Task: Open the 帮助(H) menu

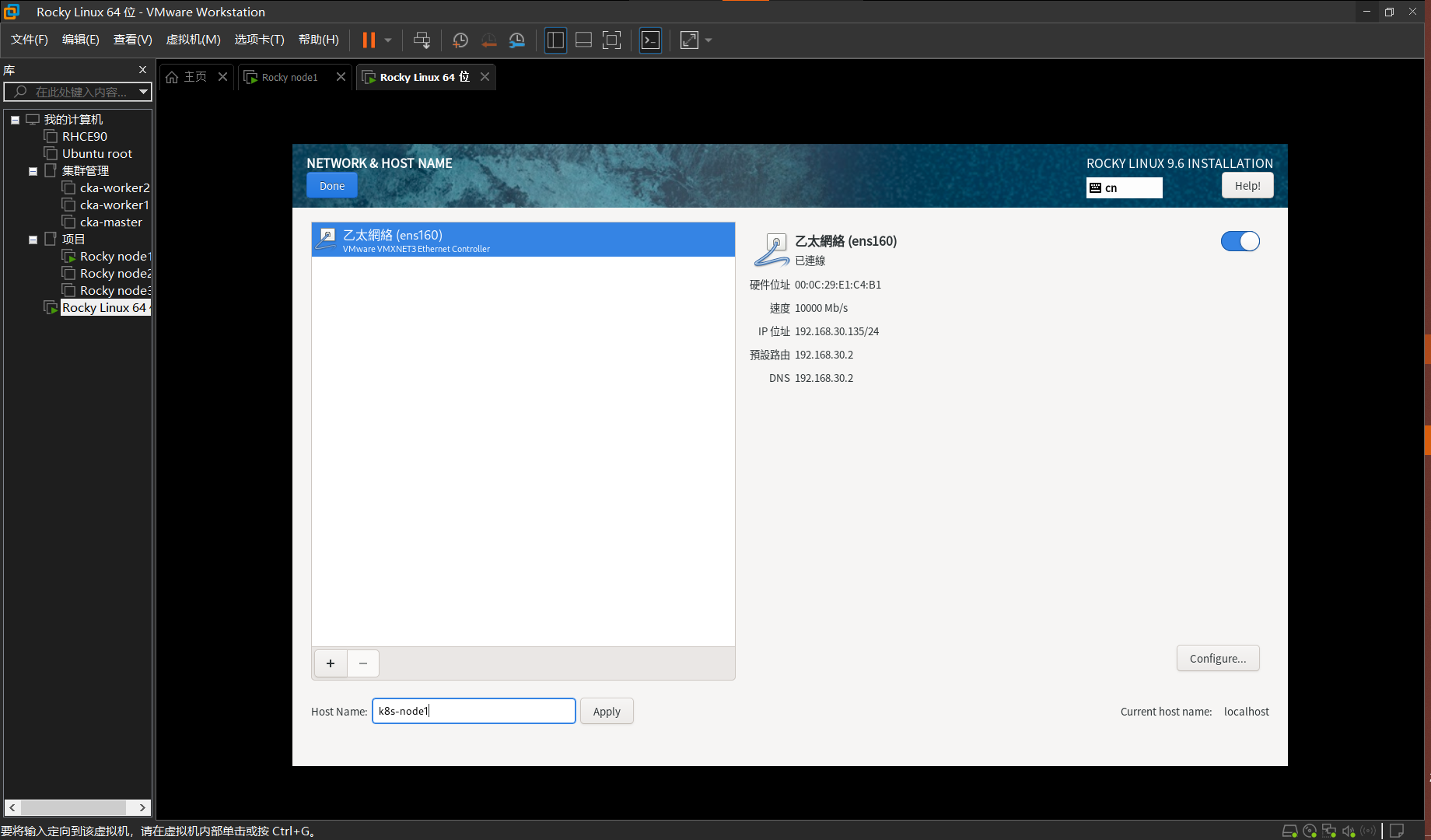Action: [319, 40]
